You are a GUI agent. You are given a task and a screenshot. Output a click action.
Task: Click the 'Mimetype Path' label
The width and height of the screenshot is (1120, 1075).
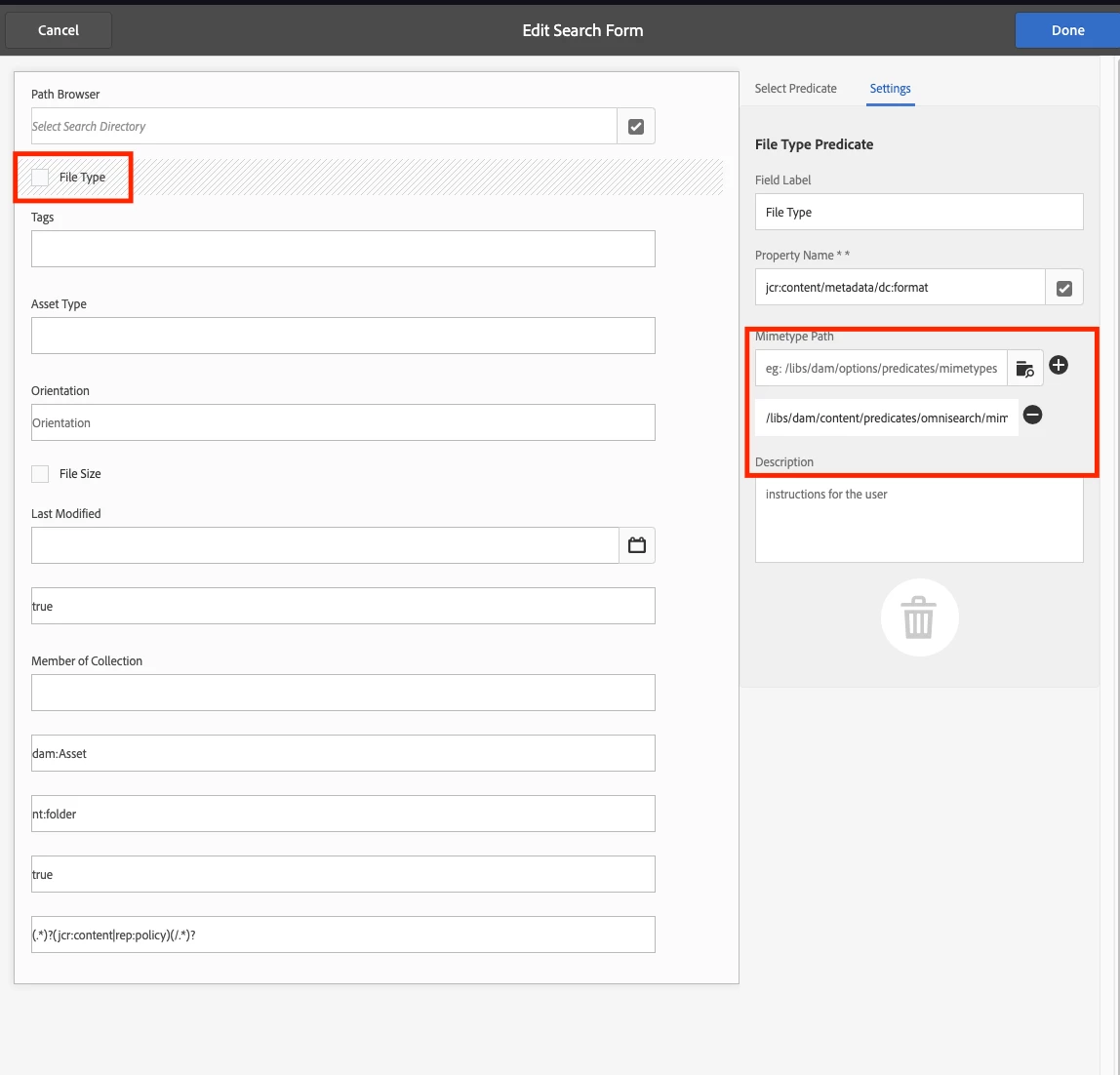pyautogui.click(x=794, y=337)
